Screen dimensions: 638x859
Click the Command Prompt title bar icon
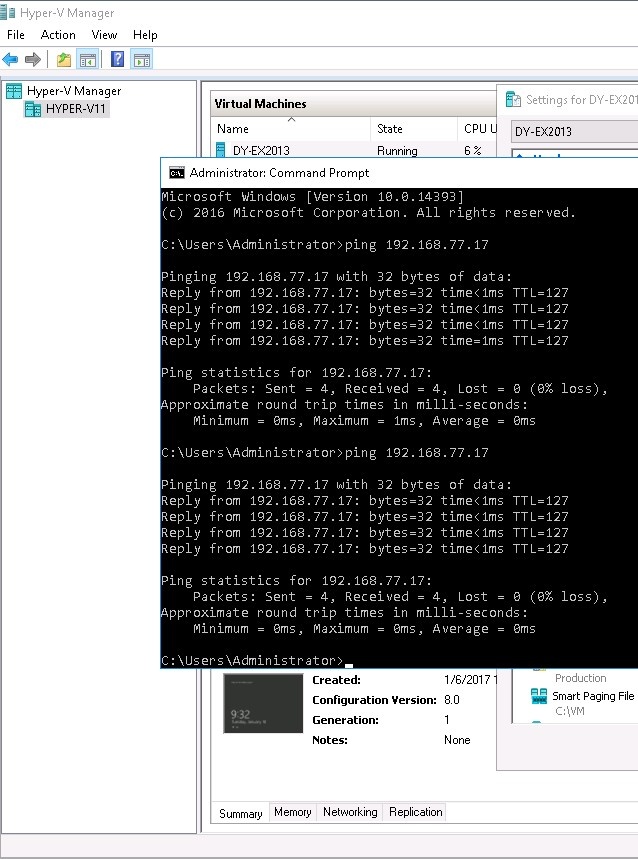pyautogui.click(x=176, y=172)
